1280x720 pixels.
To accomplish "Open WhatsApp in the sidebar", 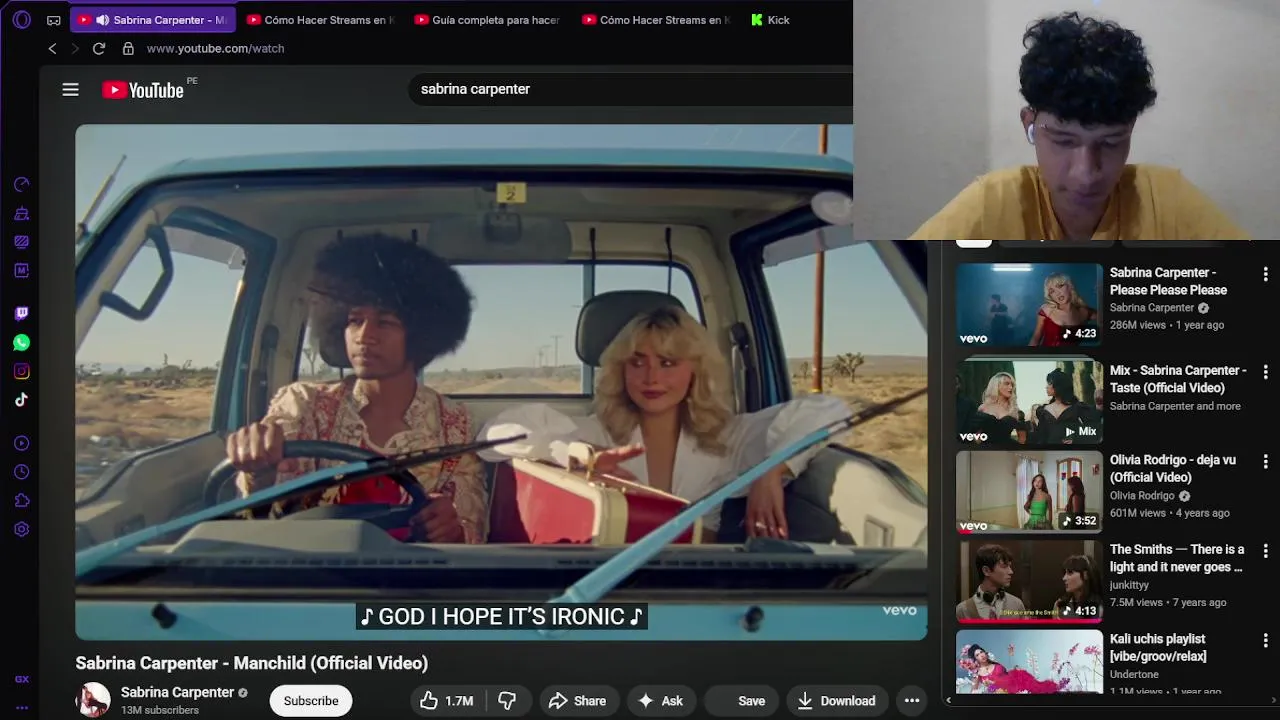I will coord(21,342).
